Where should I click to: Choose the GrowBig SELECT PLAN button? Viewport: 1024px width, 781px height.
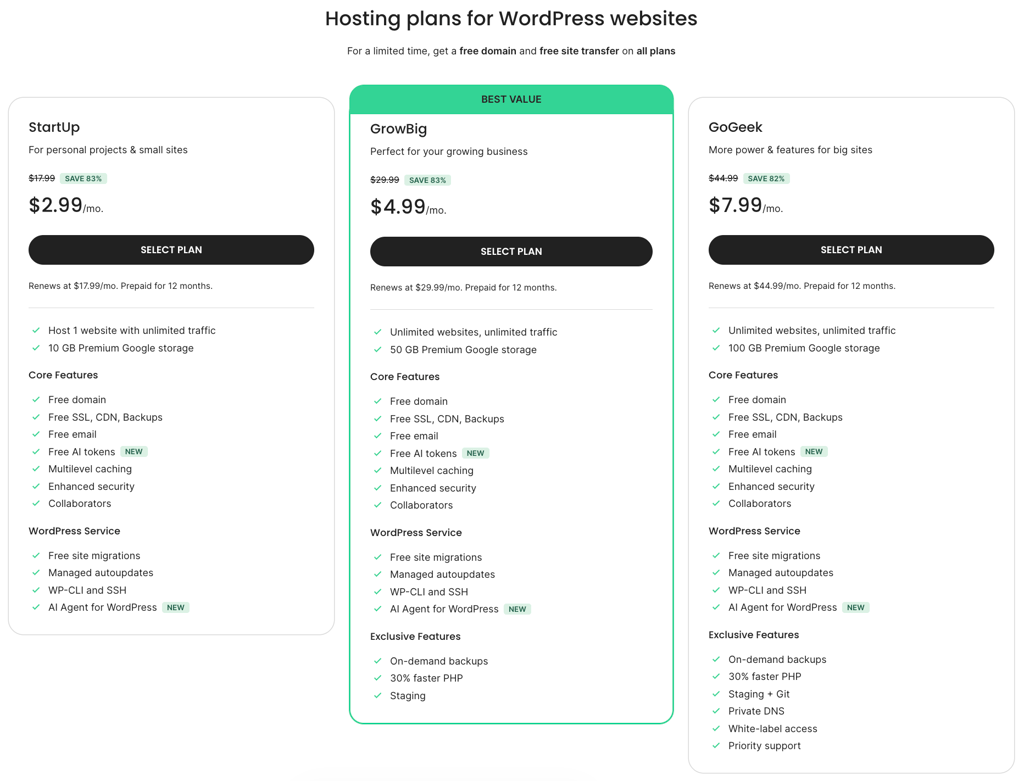[511, 251]
